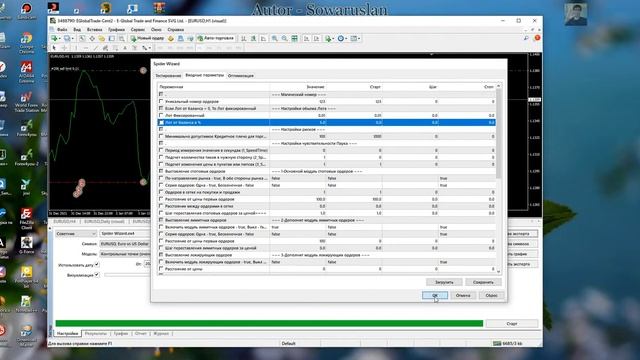The width and height of the screenshot is (640, 360).
Task: Click the MetaEditor yellow icon in toolbar
Action: click(x=171, y=38)
